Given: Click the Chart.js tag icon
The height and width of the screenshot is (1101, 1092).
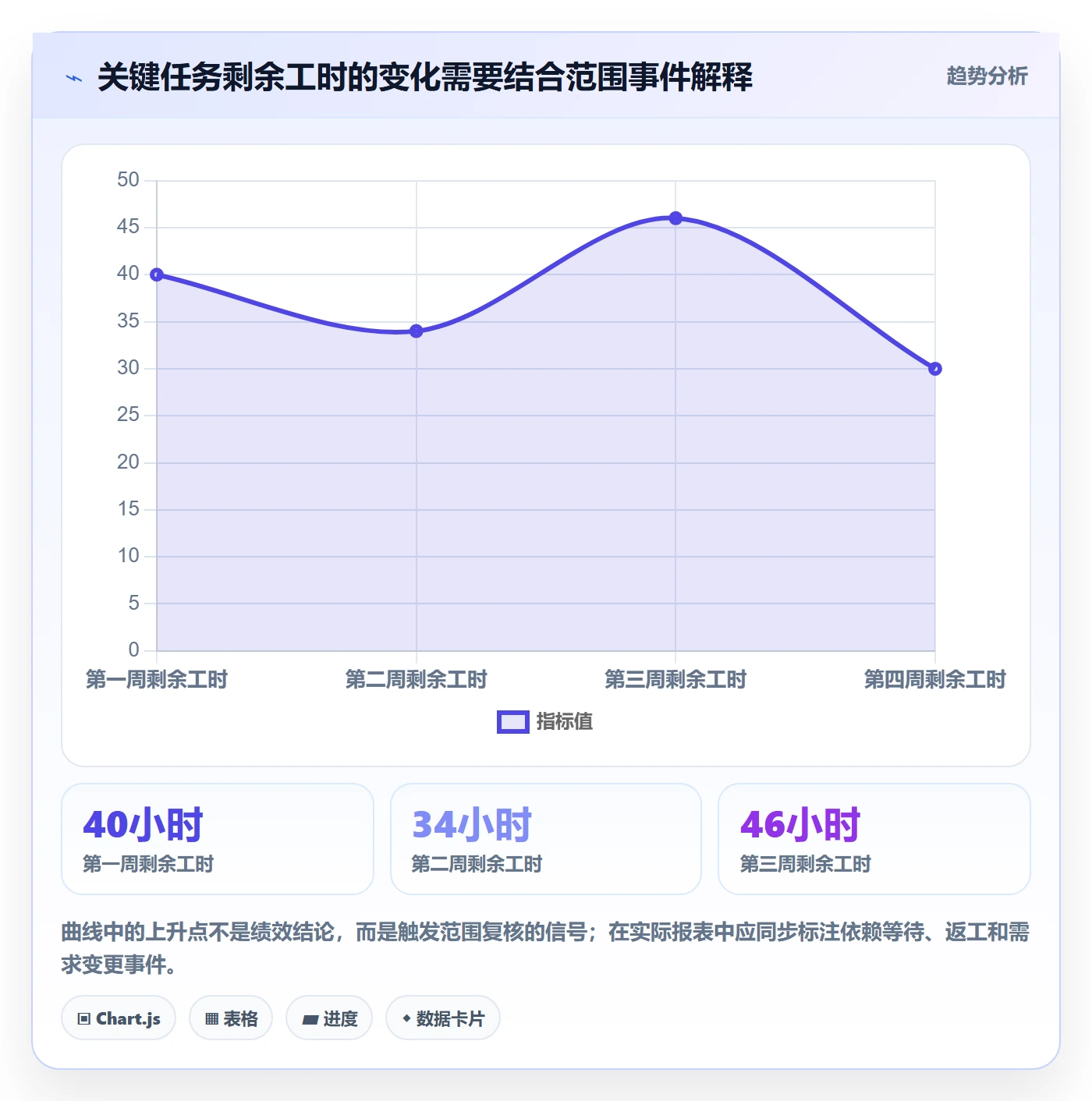Looking at the screenshot, I should coord(84,1018).
